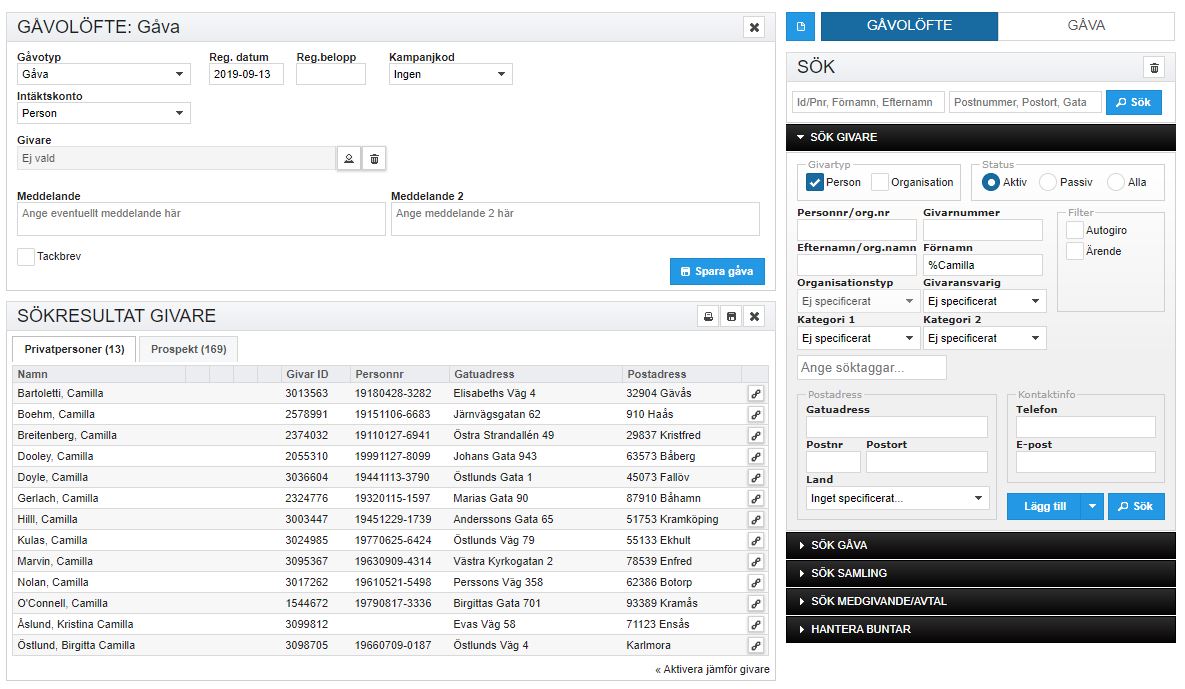Toggle the Tackbrev checkbox
The height and width of the screenshot is (689, 1185).
26,257
